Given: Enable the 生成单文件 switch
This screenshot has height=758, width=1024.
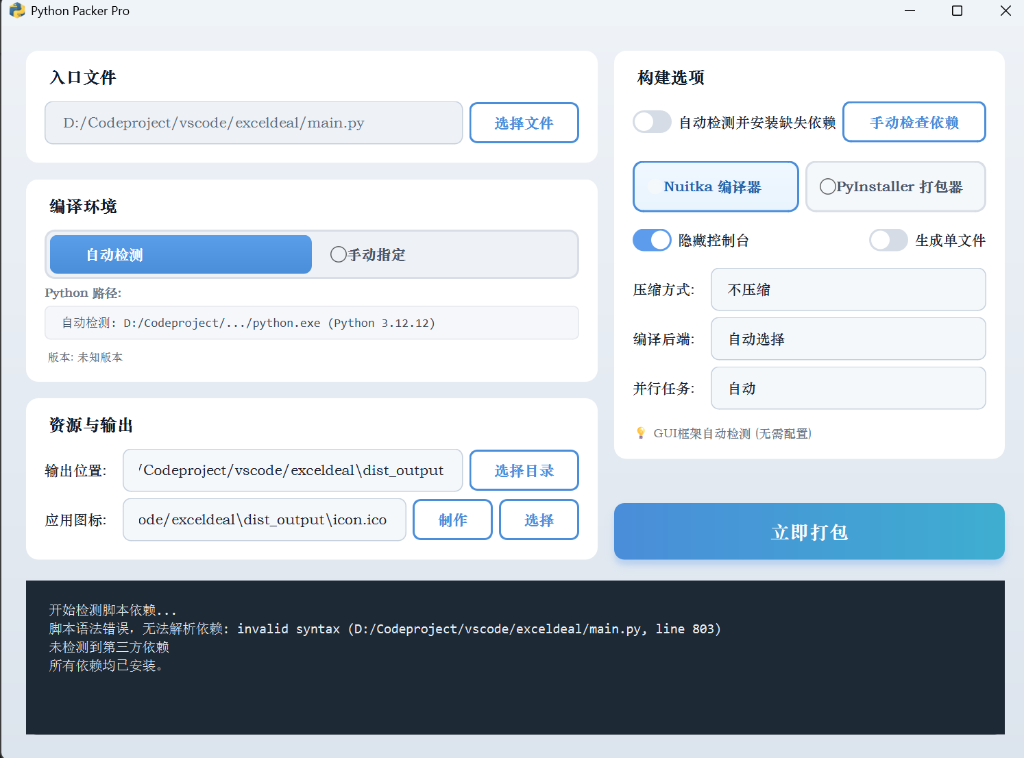Looking at the screenshot, I should pos(888,240).
